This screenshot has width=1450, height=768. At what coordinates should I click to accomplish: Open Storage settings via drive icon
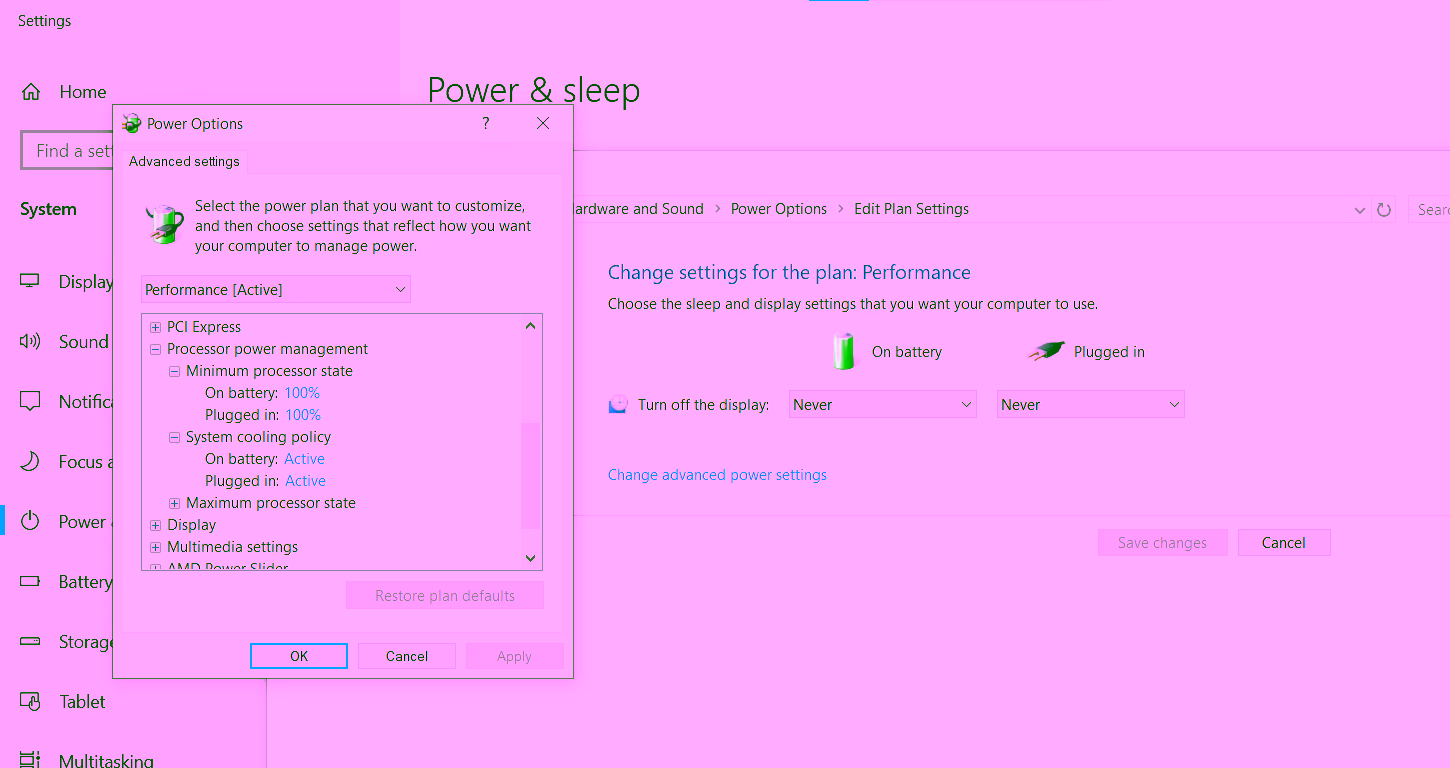(x=30, y=641)
